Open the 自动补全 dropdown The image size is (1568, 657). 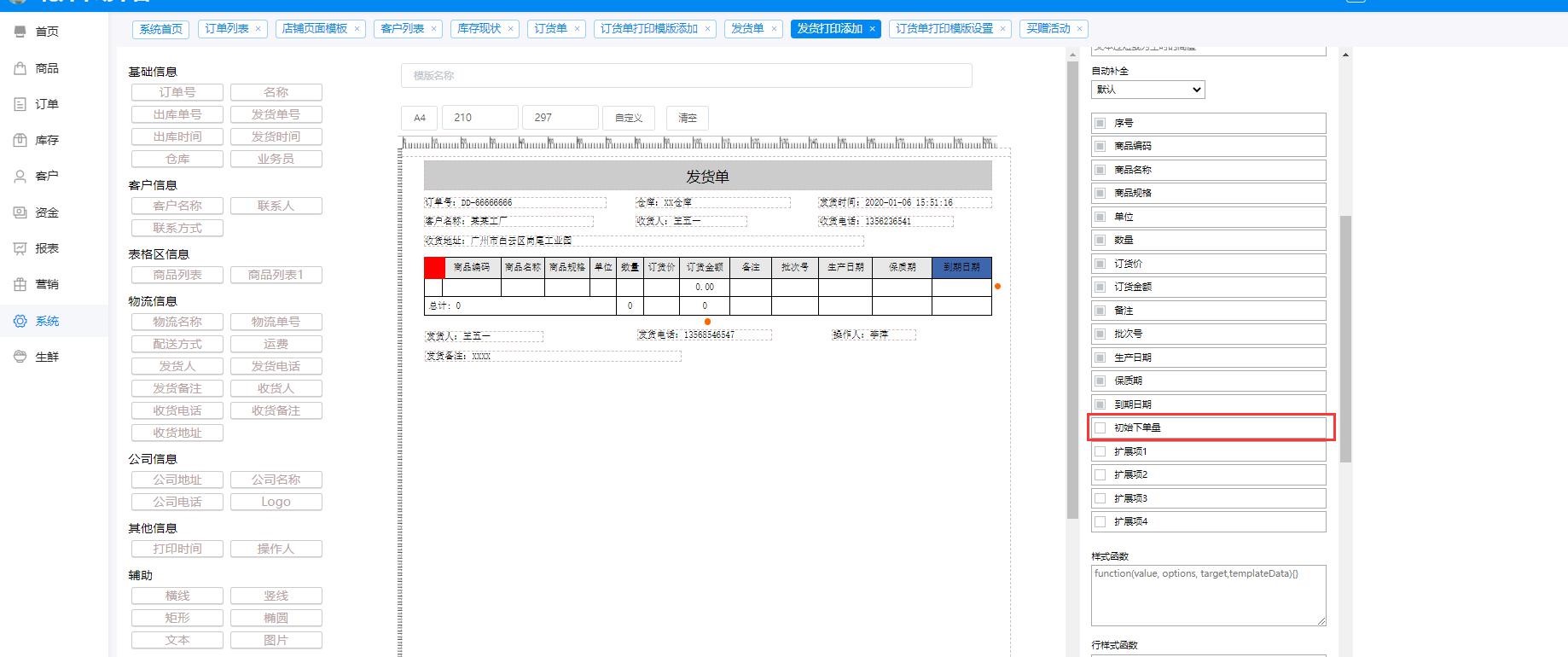click(x=1147, y=90)
